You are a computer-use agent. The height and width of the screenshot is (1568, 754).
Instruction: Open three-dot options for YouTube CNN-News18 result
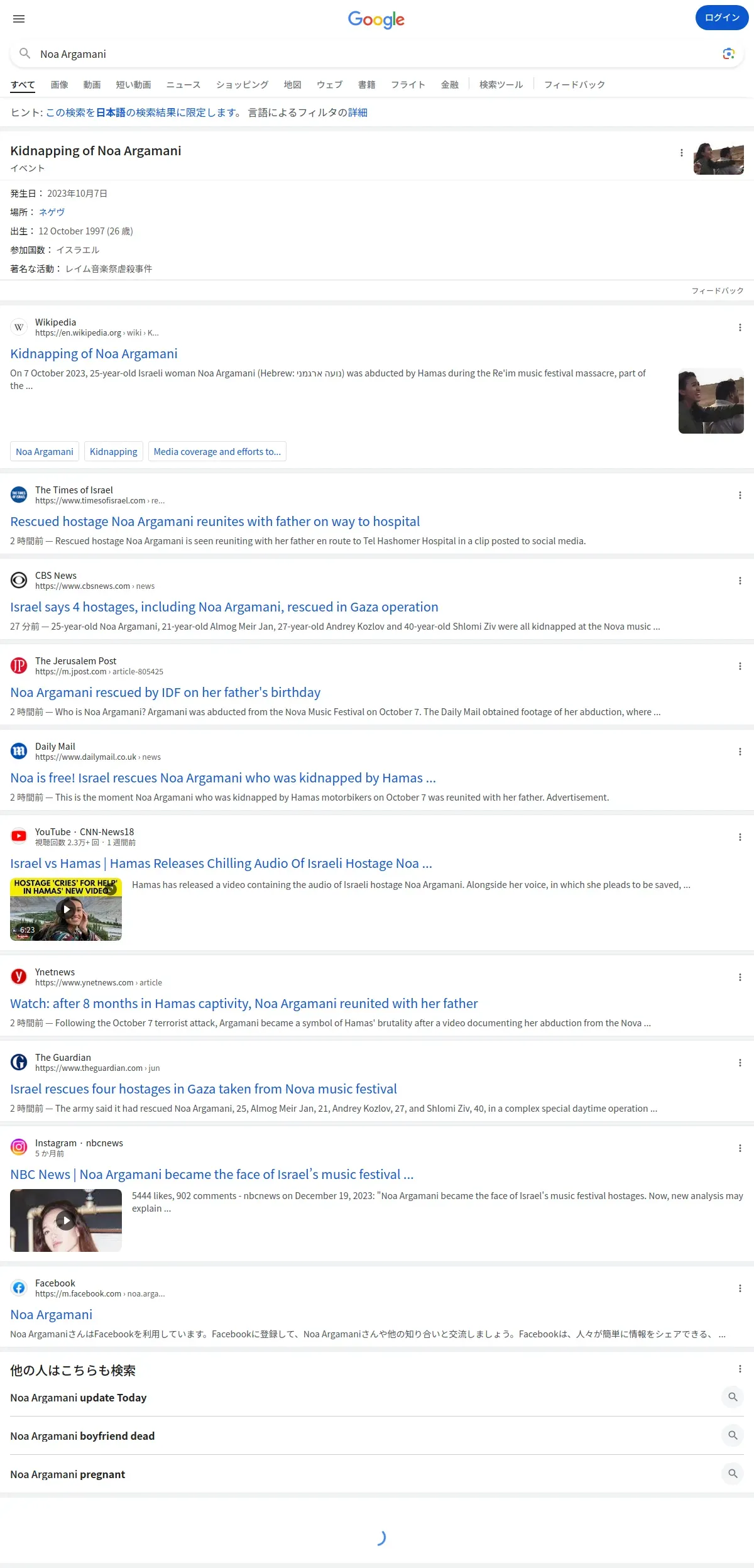[740, 837]
